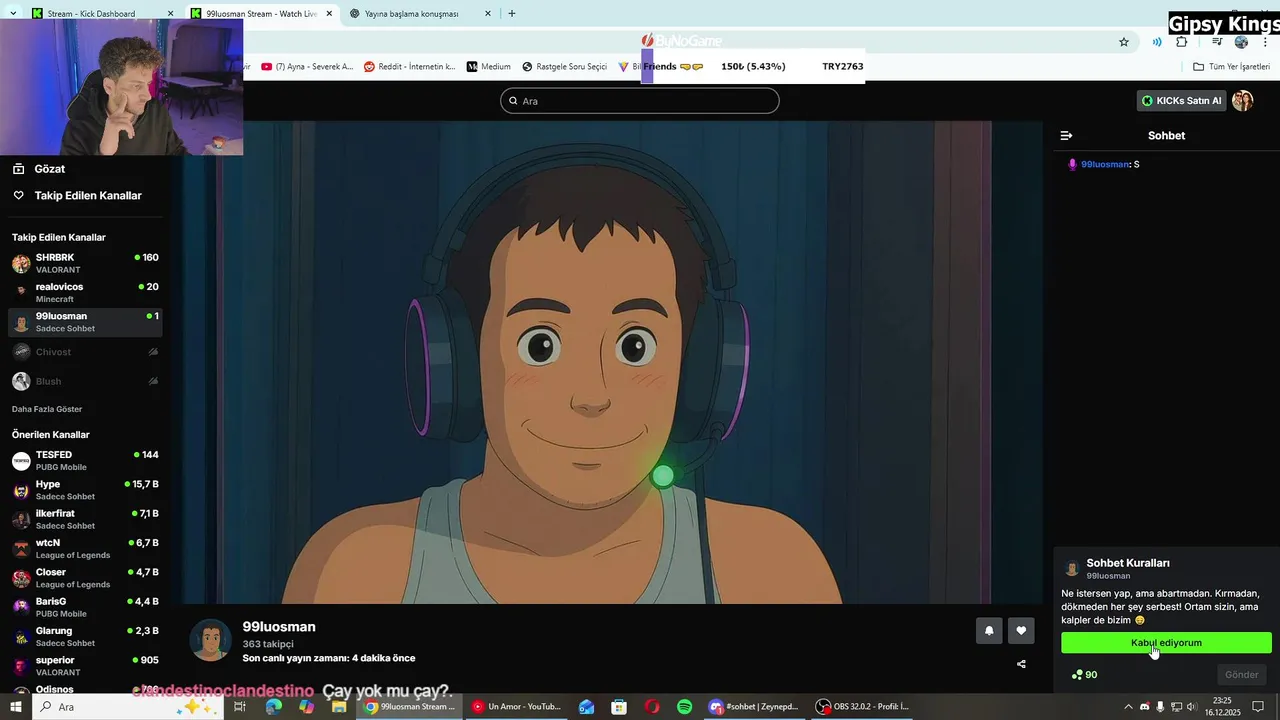Close the Yayına başlama konuşması tab

click(488, 14)
